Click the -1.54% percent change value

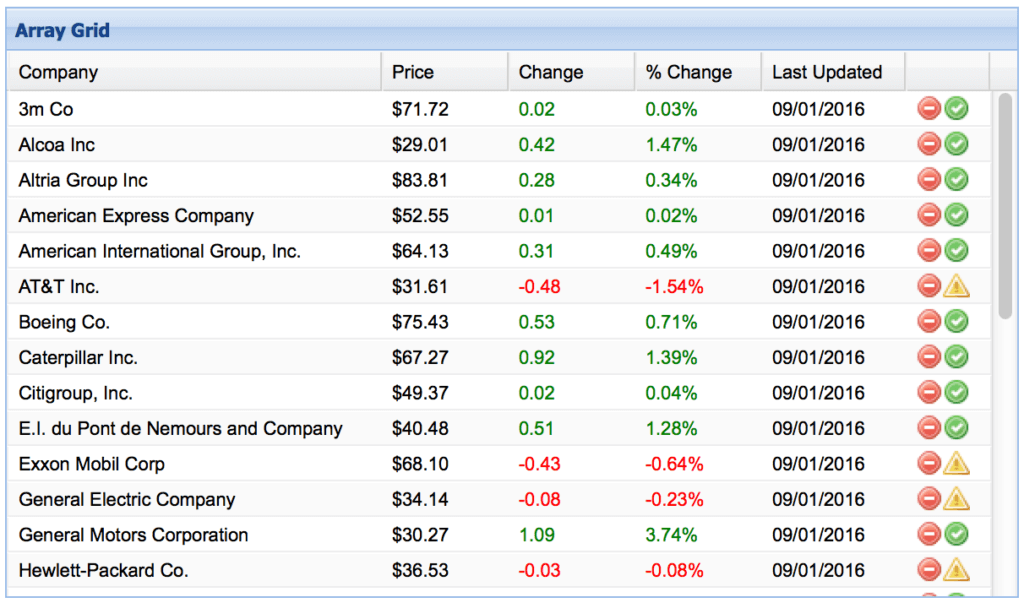pos(674,286)
